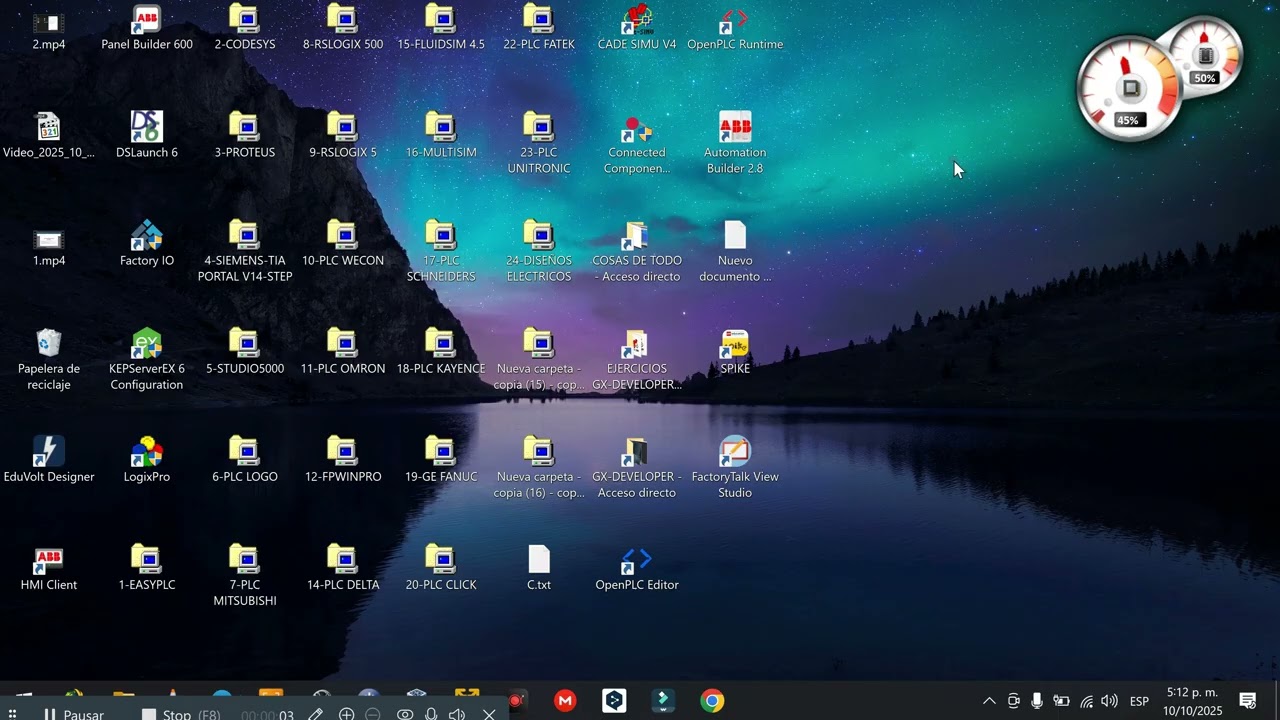Open GX-DEVELOPER - Acceso directo shortcut
Viewport: 1280px width, 720px height.
[x=637, y=468]
